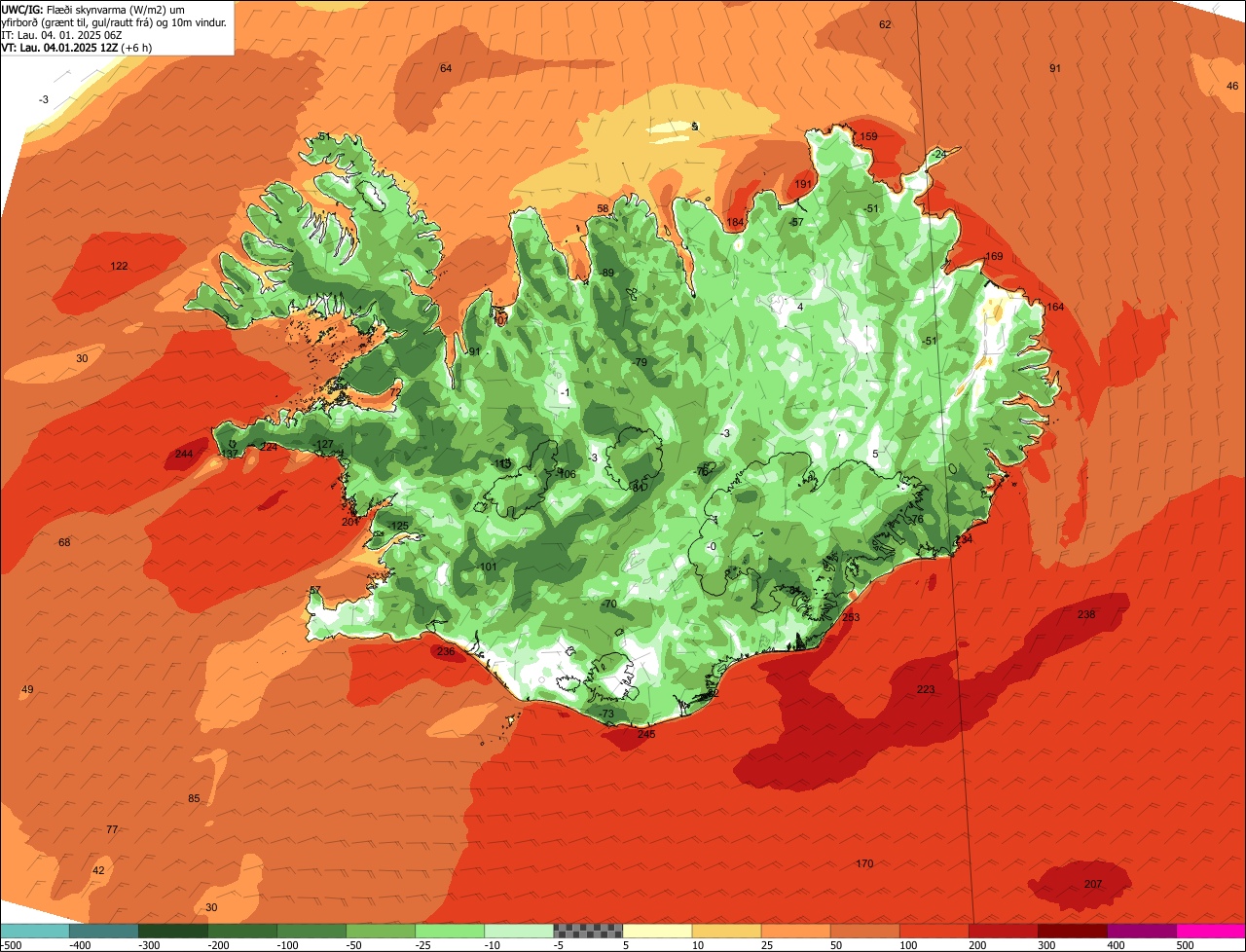Click the flux value '49' on the map

tap(27, 689)
